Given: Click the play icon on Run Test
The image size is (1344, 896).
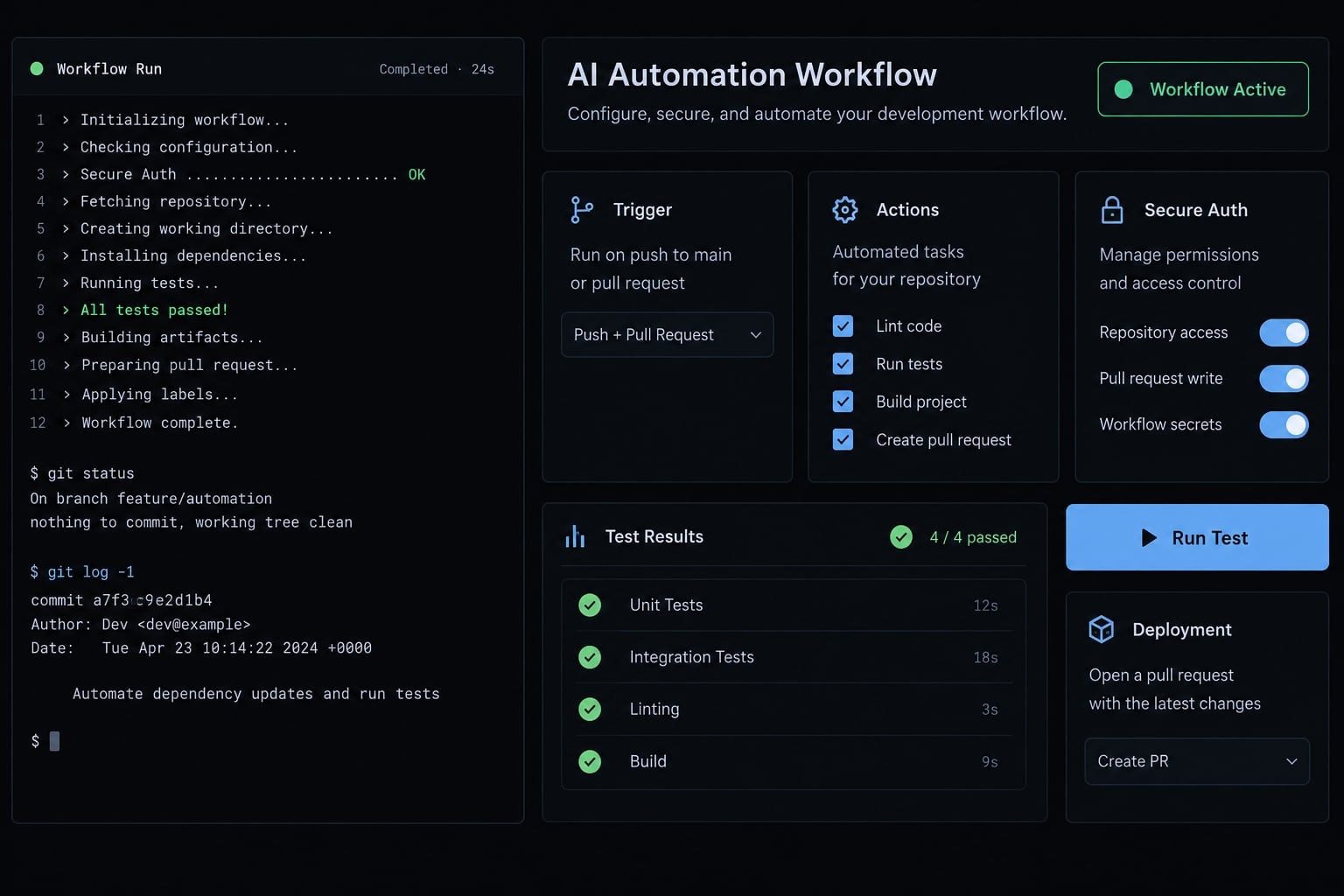Looking at the screenshot, I should point(1149,538).
